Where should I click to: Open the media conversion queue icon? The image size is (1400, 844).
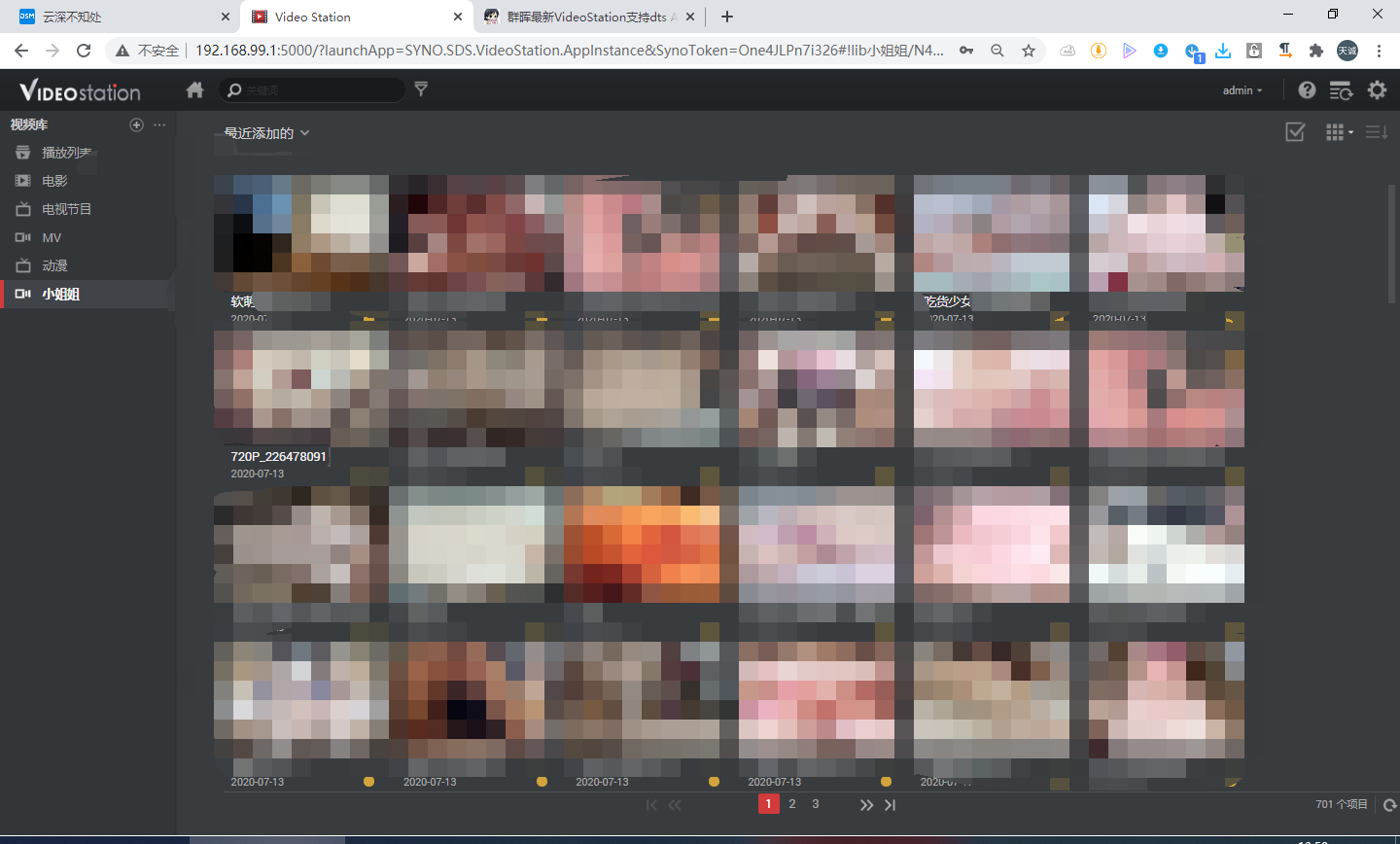pos(1342,89)
